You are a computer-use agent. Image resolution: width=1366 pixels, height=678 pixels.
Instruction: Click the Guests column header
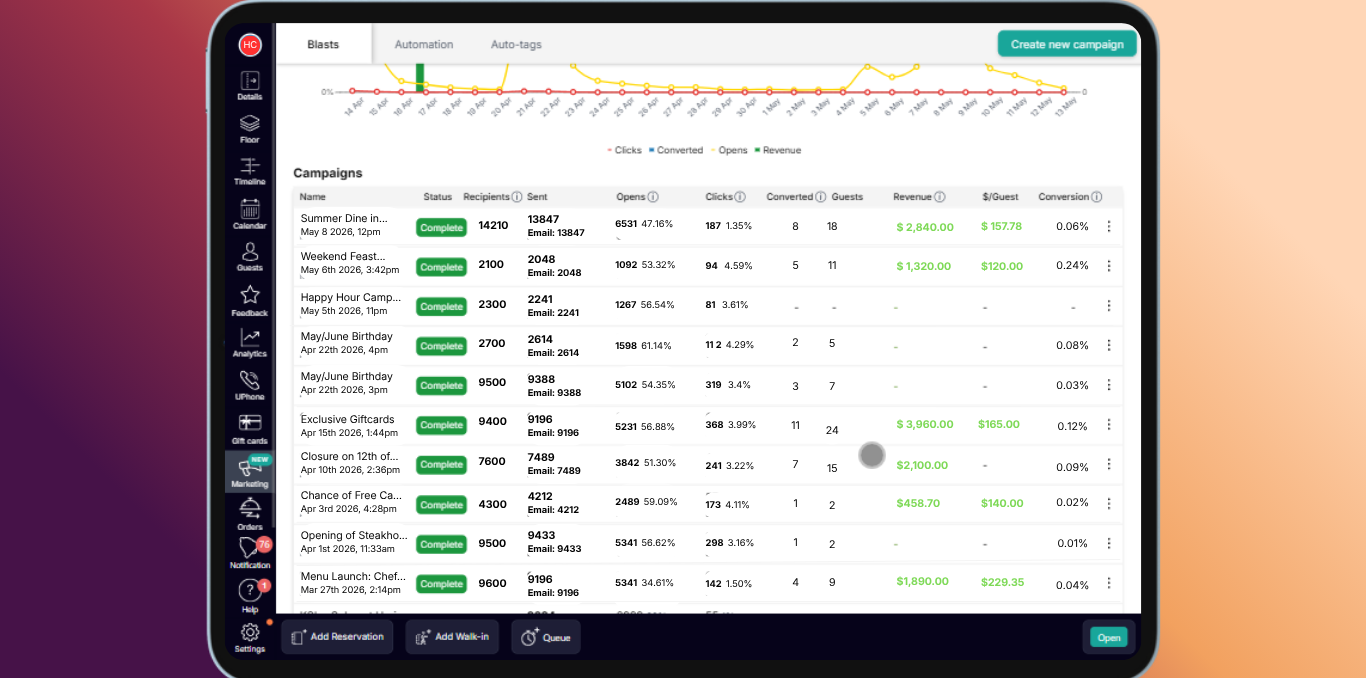[x=847, y=197]
